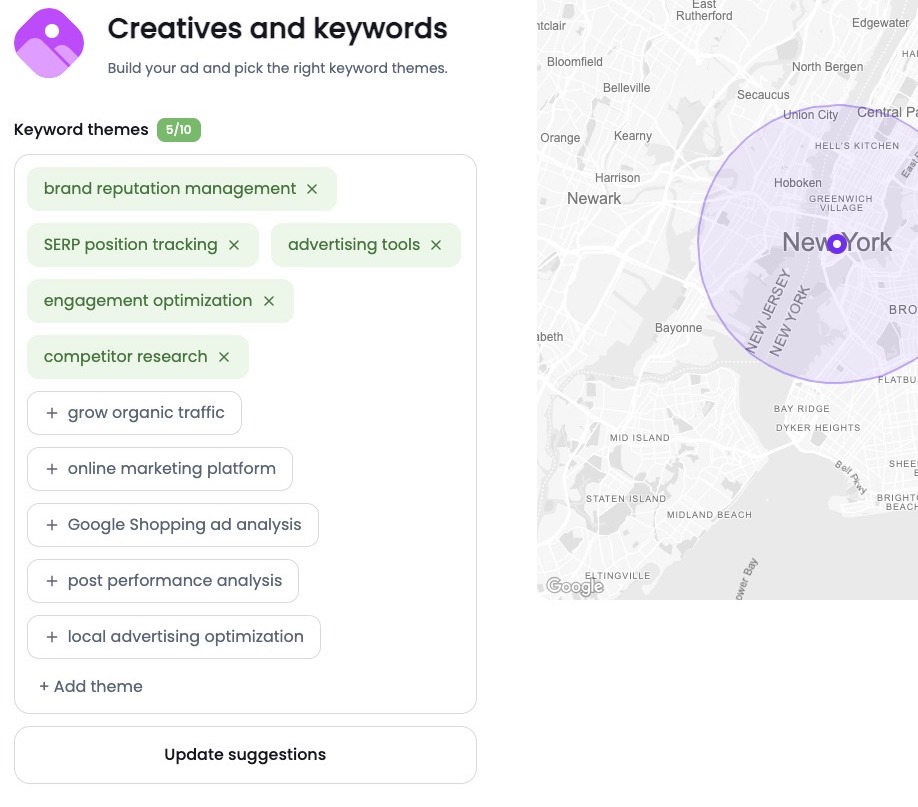Add Google Shopping ad analysis theme
The image size is (918, 807).
point(173,525)
